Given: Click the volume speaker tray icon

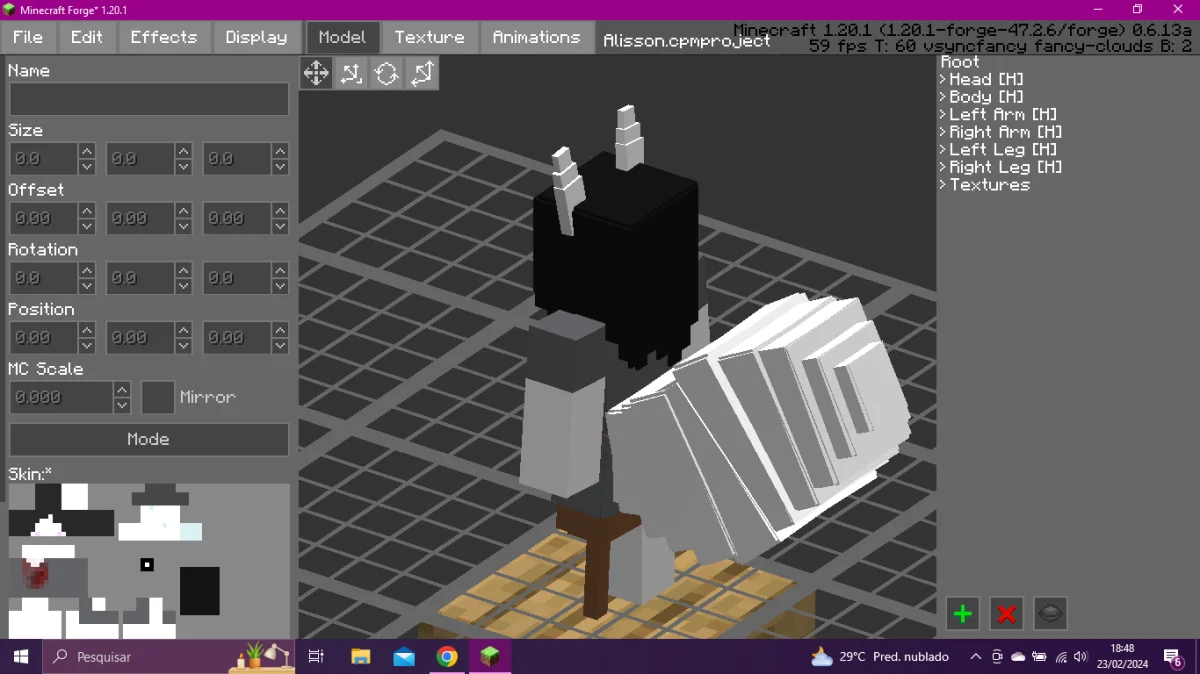Looking at the screenshot, I should tap(1081, 657).
